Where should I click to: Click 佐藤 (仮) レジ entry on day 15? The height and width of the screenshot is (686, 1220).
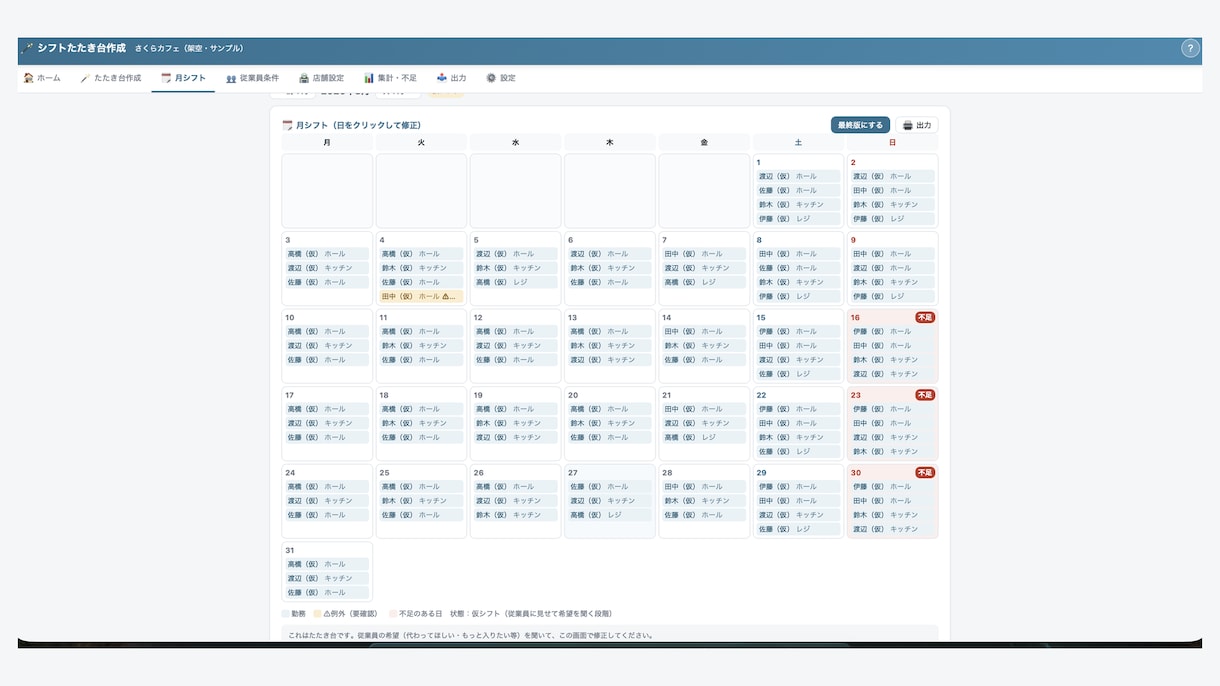point(798,373)
